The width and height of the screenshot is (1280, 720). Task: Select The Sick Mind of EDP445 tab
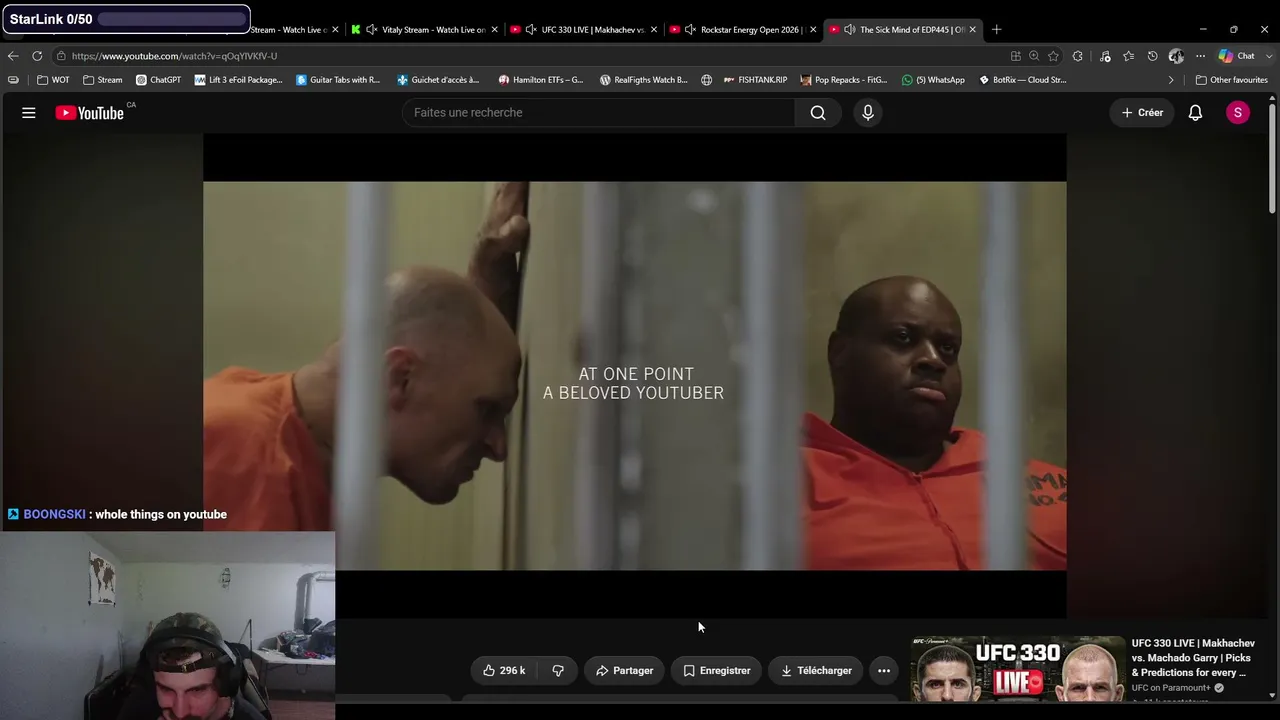903,30
